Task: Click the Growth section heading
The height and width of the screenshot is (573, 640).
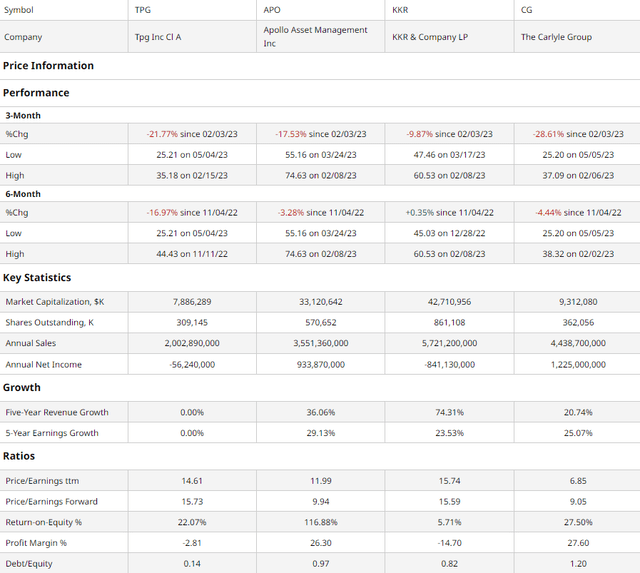Action: coord(22,387)
